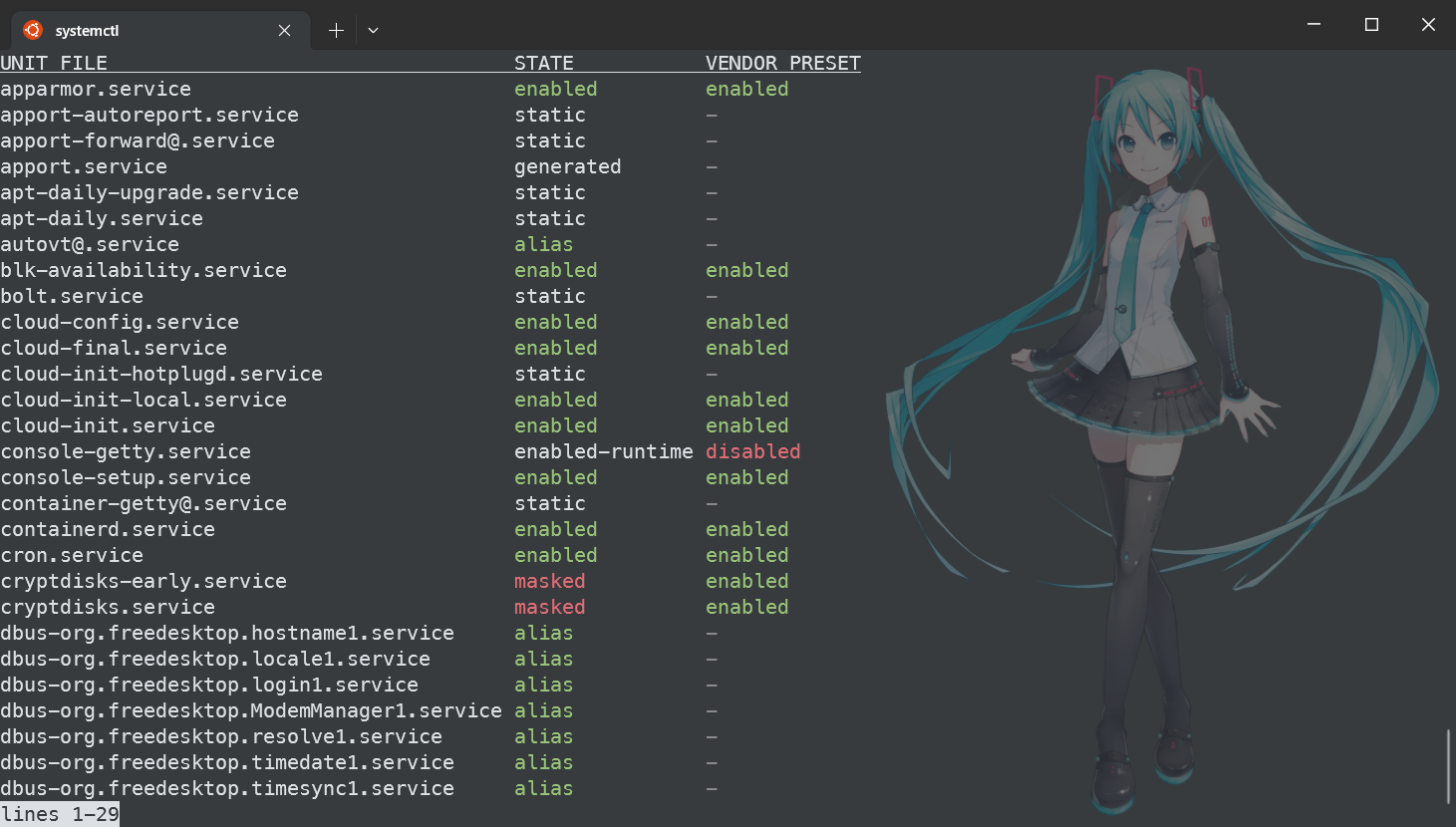
Task: Click cloud-final.service unit name
Action: point(114,348)
